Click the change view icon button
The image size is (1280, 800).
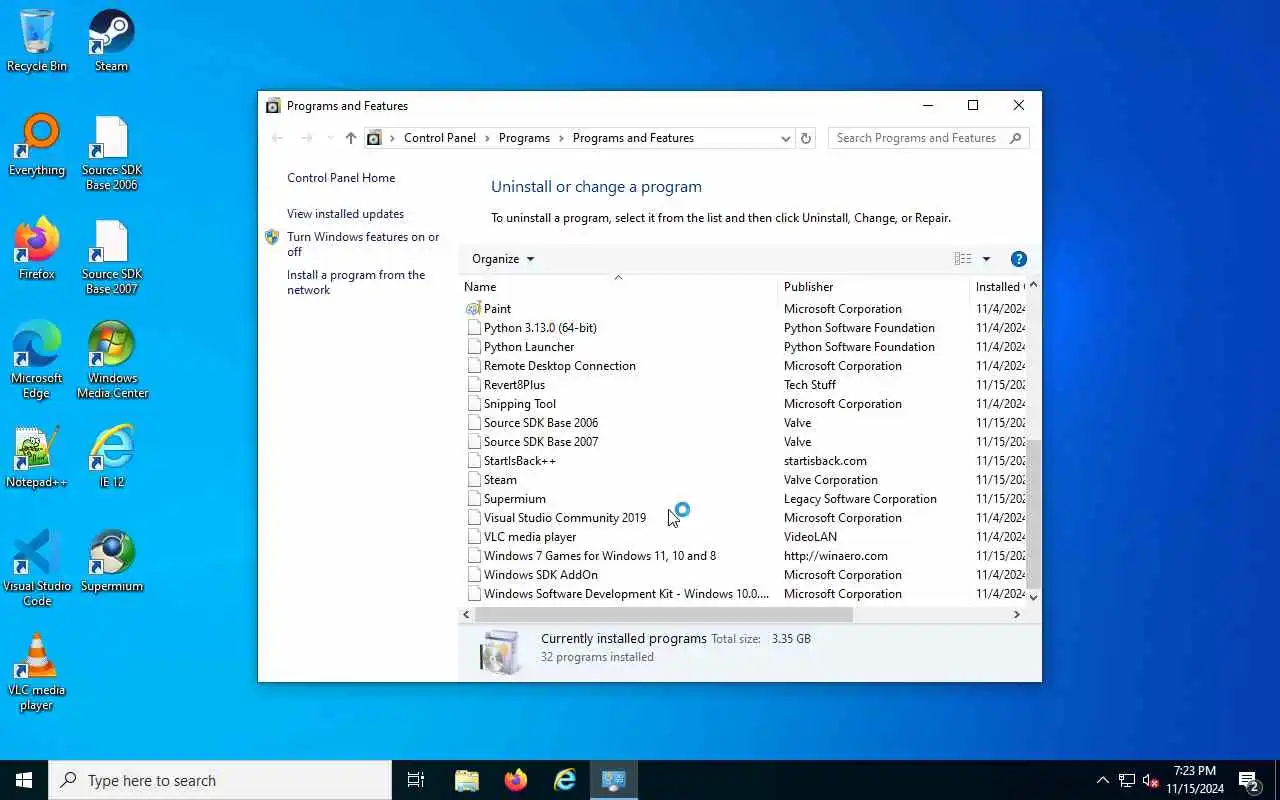[963, 259]
